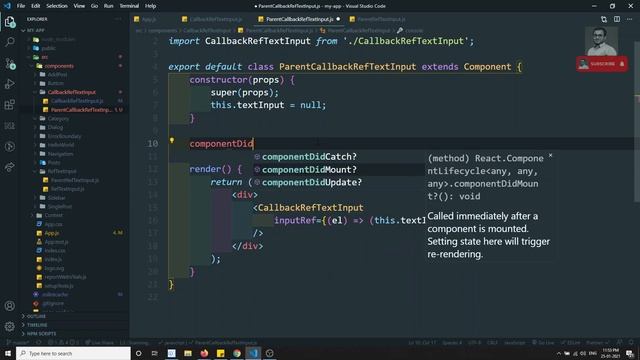Open App.js file in explorer
The image size is (640, 360).
point(52,233)
